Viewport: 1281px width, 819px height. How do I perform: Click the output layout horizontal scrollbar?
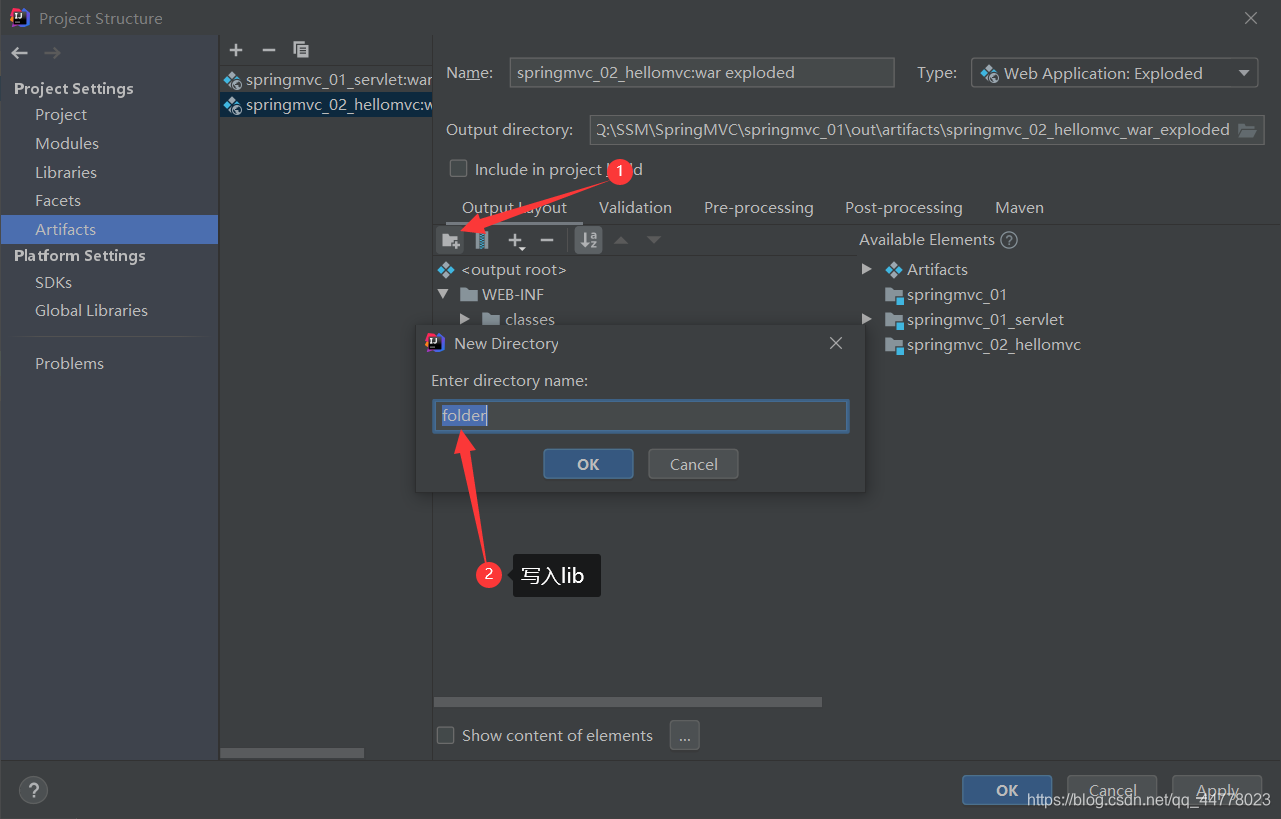click(628, 702)
